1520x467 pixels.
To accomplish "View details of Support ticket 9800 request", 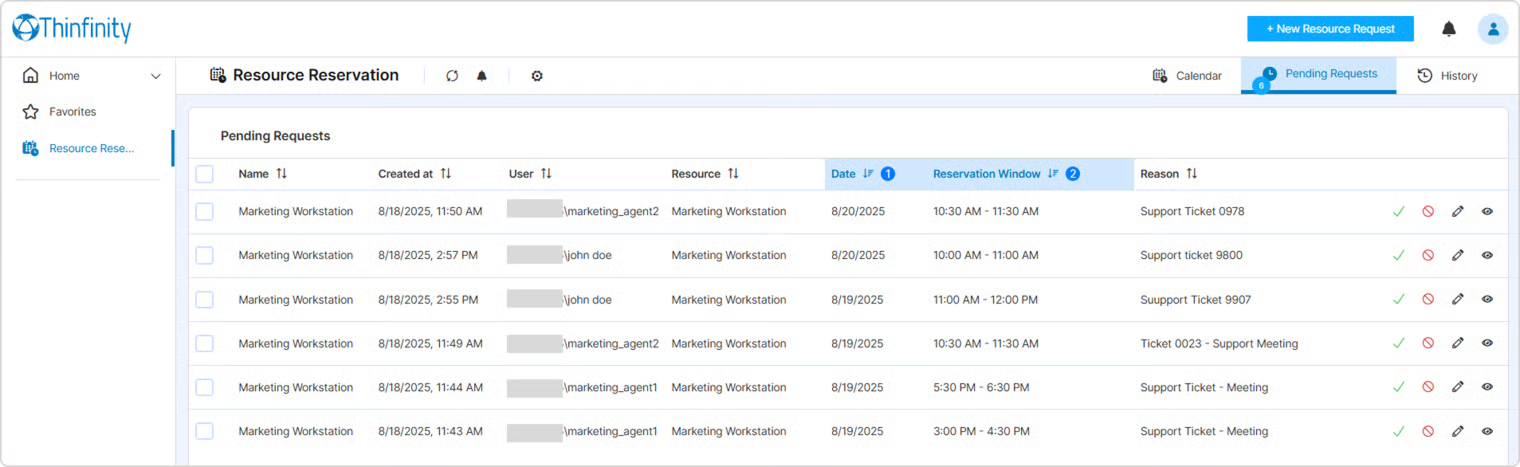I will pyautogui.click(x=1487, y=256).
